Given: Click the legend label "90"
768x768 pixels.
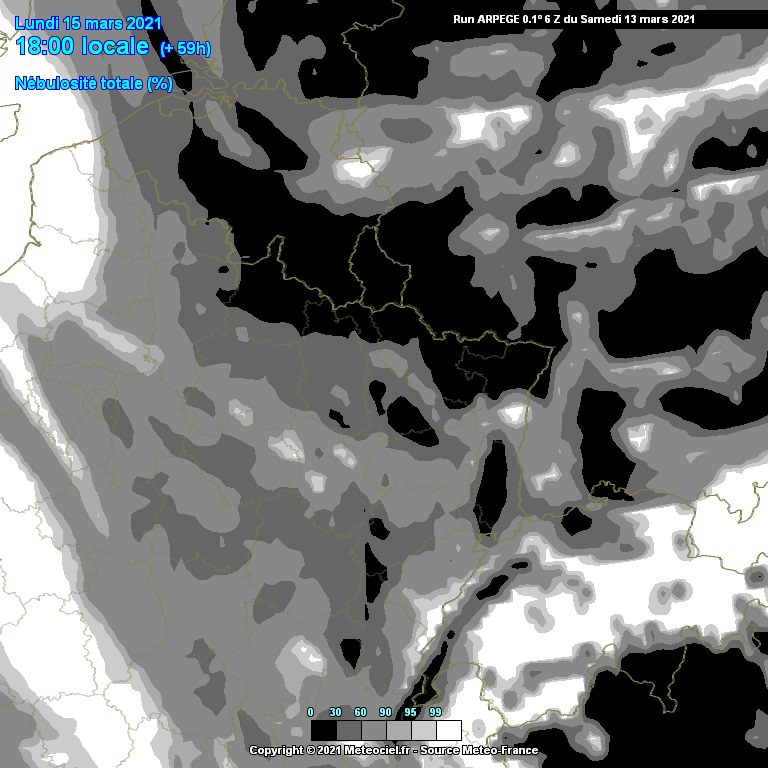Looking at the screenshot, I should [x=385, y=712].
